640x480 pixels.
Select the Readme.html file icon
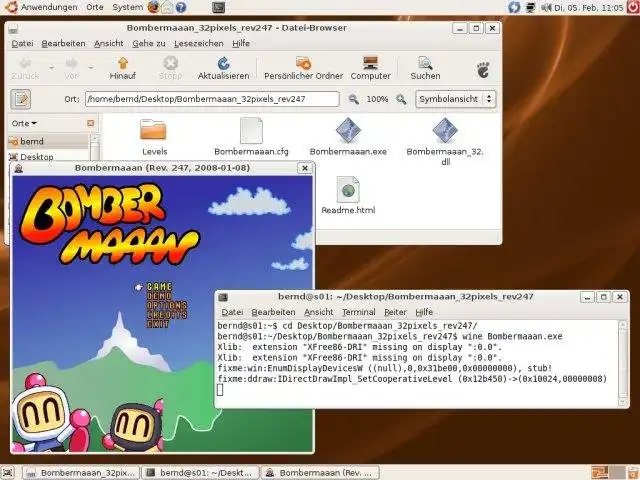click(348, 189)
